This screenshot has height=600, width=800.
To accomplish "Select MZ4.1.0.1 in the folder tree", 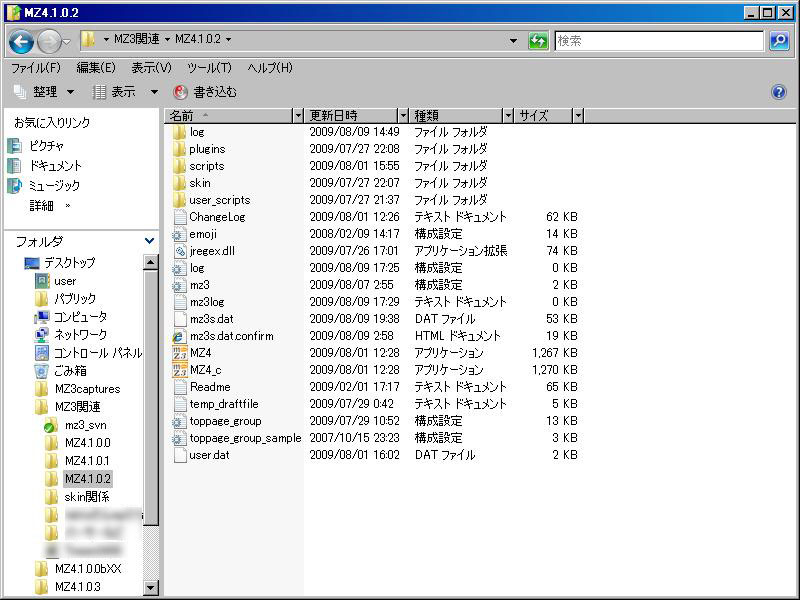I will [x=87, y=461].
